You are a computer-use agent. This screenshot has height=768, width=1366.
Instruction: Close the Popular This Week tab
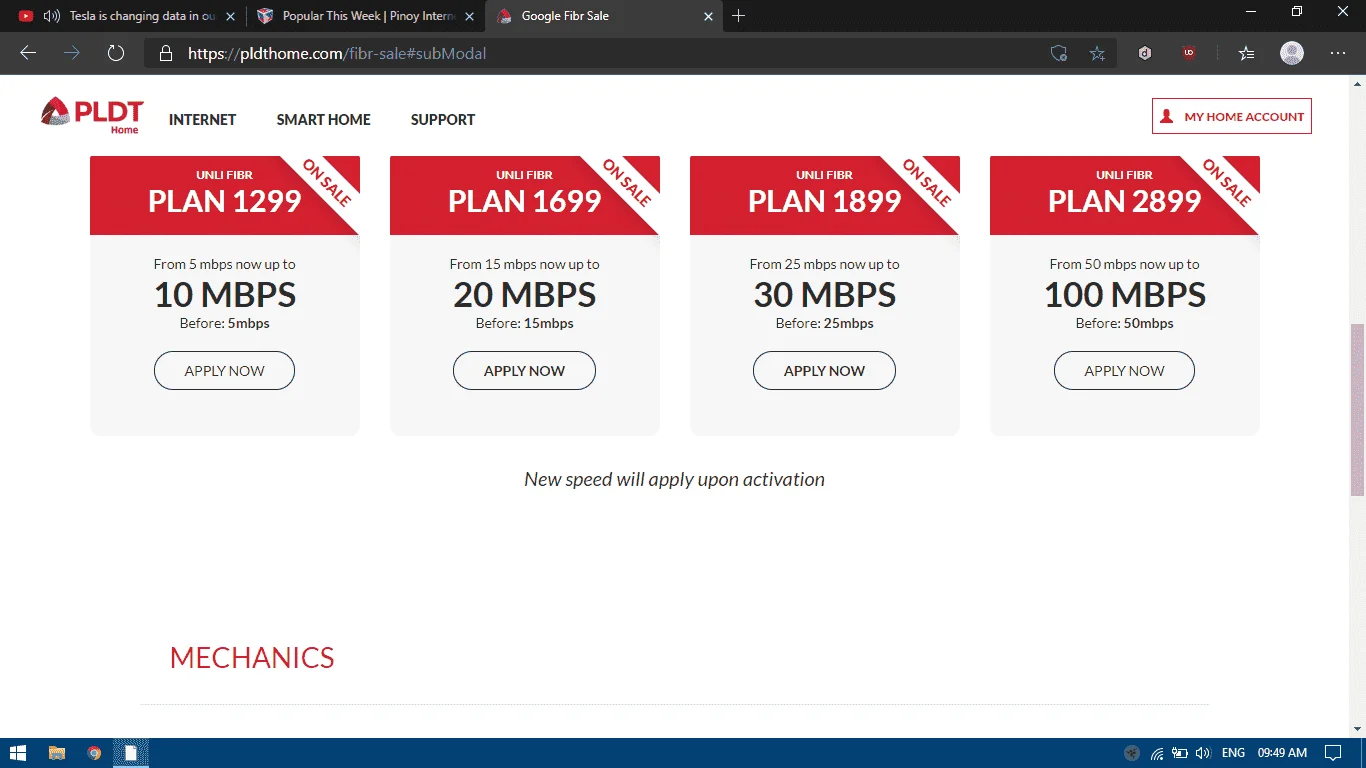click(471, 16)
